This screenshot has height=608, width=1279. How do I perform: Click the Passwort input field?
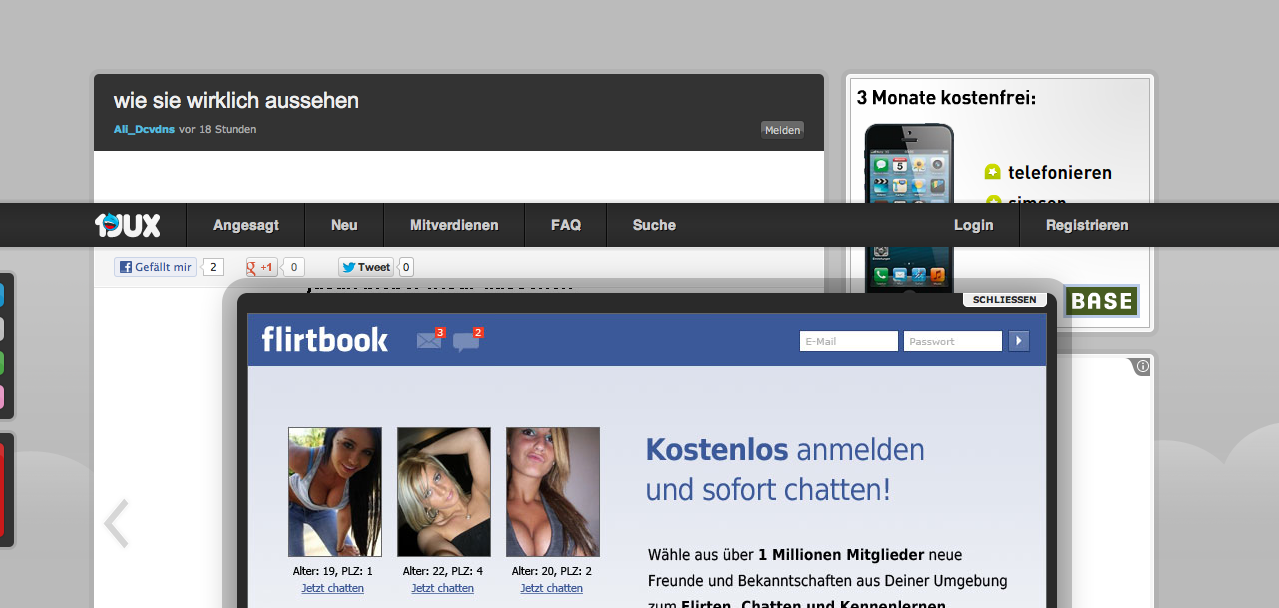tap(952, 341)
